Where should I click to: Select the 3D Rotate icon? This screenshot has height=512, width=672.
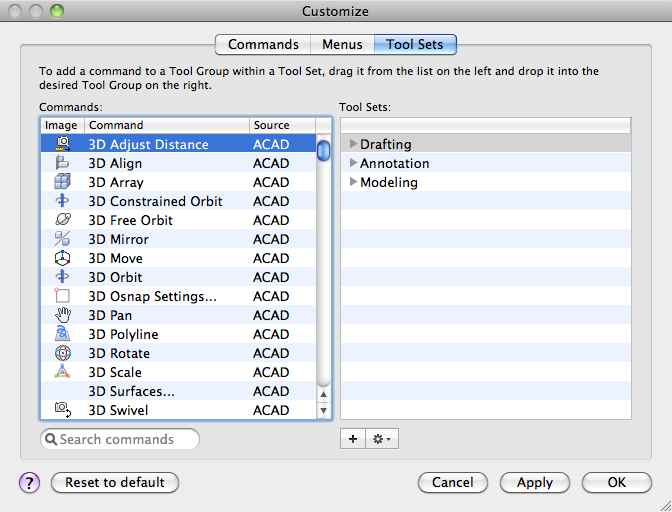(x=62, y=353)
